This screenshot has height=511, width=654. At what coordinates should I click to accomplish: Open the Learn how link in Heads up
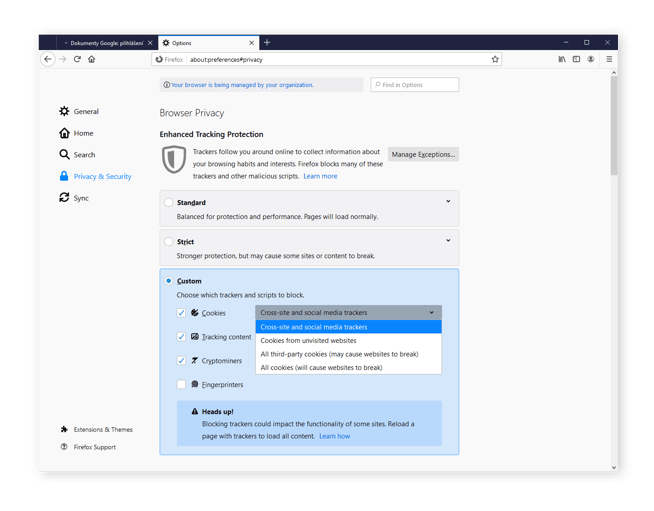click(x=335, y=436)
